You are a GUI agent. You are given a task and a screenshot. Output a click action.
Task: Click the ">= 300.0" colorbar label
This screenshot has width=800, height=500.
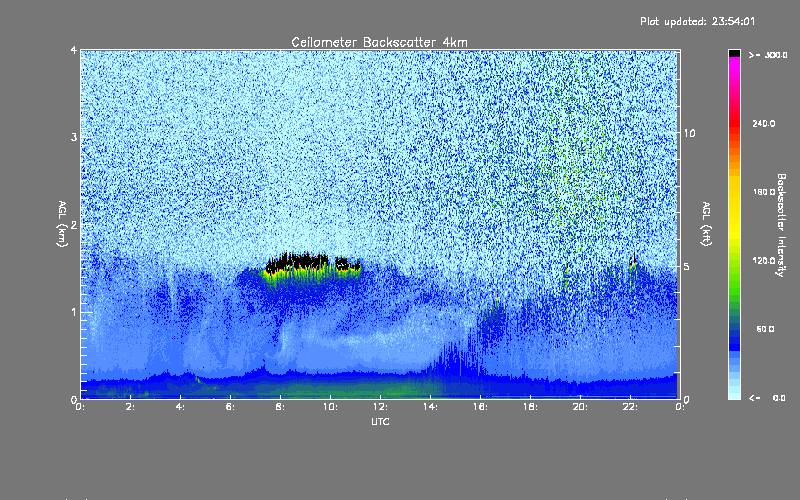pyautogui.click(x=768, y=55)
